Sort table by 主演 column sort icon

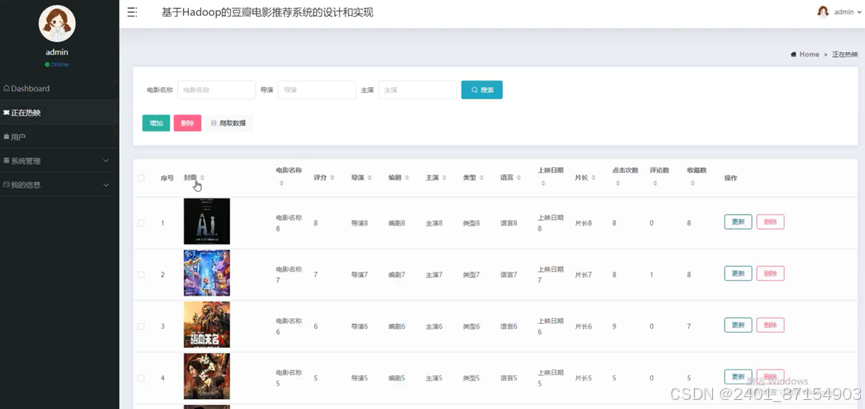tap(444, 178)
